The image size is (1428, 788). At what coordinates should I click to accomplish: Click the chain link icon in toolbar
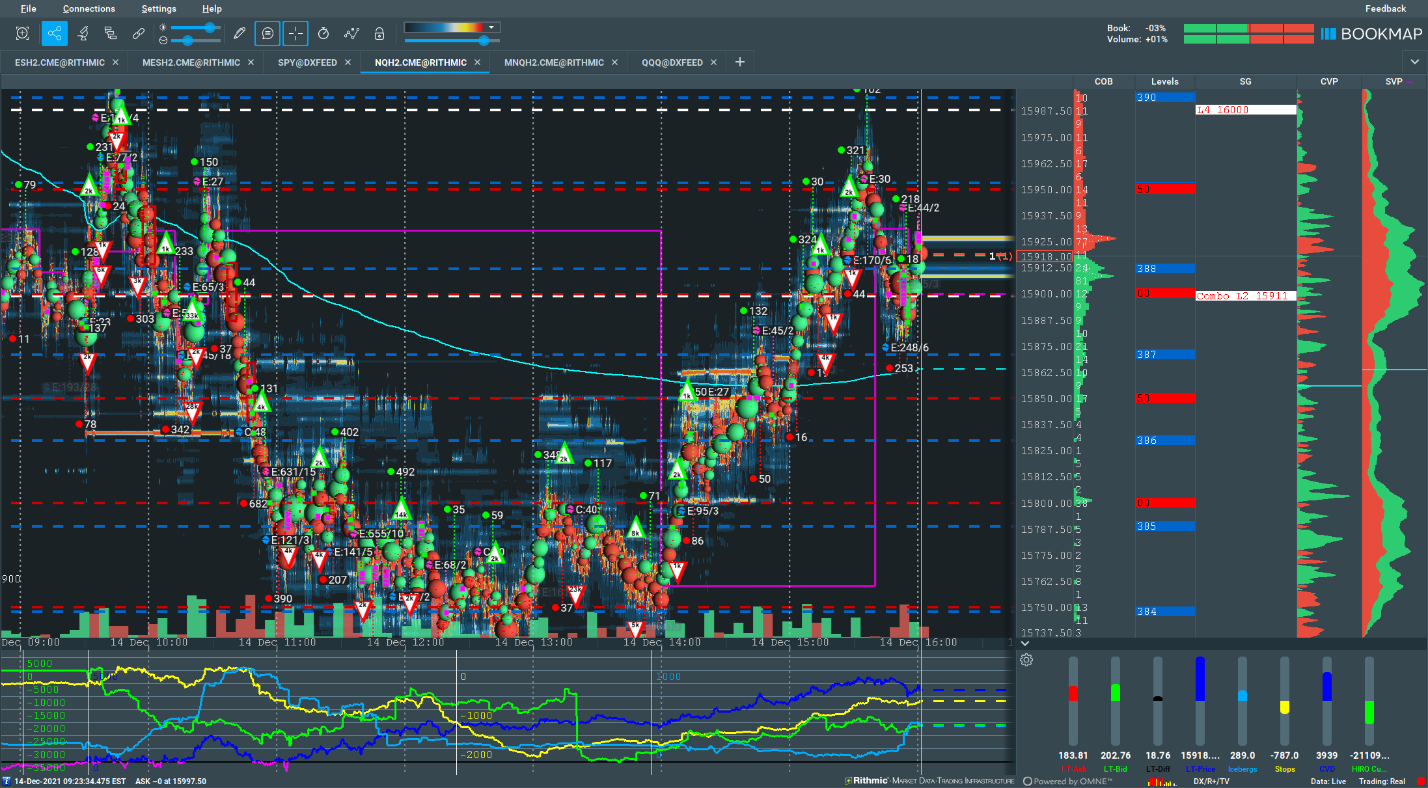point(138,33)
